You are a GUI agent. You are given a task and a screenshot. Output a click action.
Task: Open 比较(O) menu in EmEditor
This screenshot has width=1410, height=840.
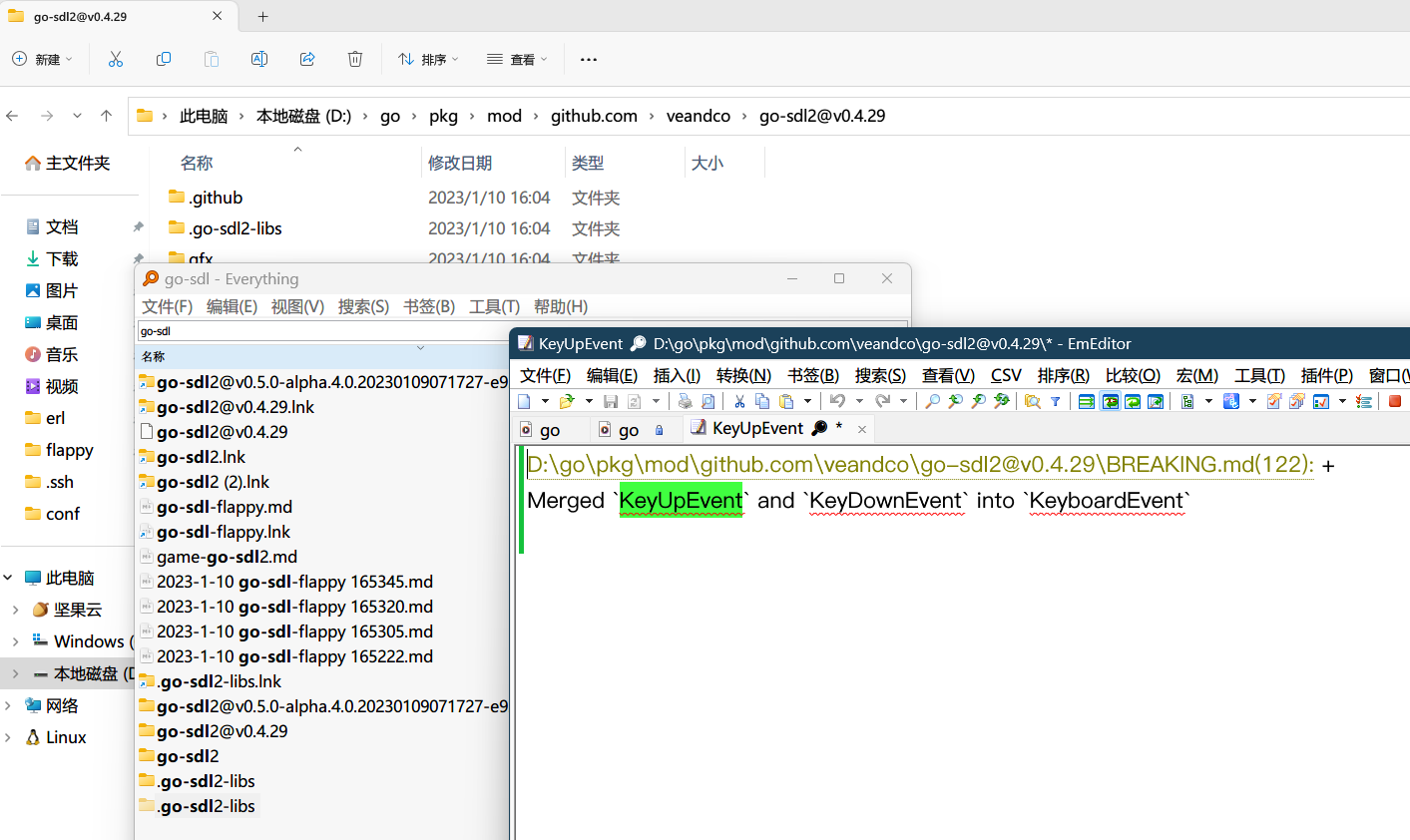point(1133,375)
